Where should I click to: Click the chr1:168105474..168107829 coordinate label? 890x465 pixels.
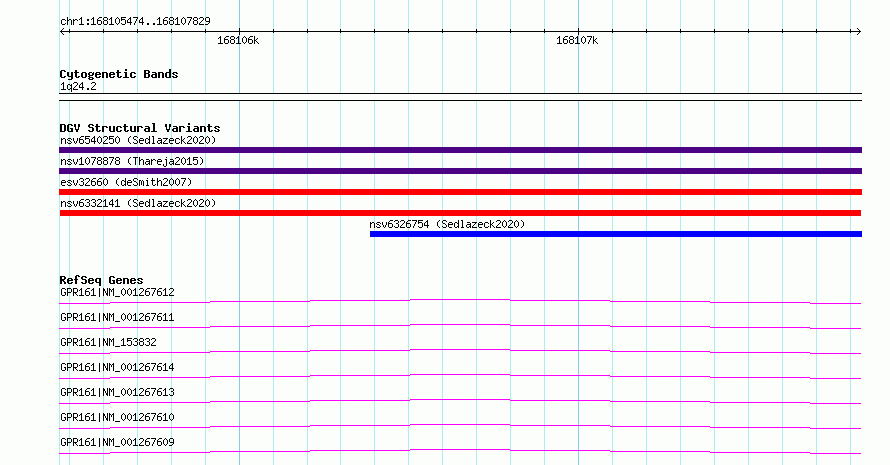click(x=135, y=21)
